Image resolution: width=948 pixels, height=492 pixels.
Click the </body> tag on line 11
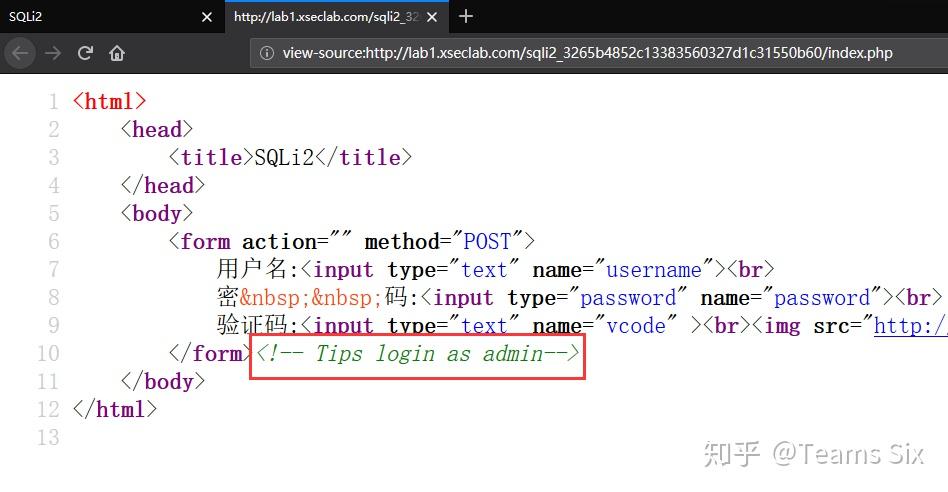[x=163, y=381]
